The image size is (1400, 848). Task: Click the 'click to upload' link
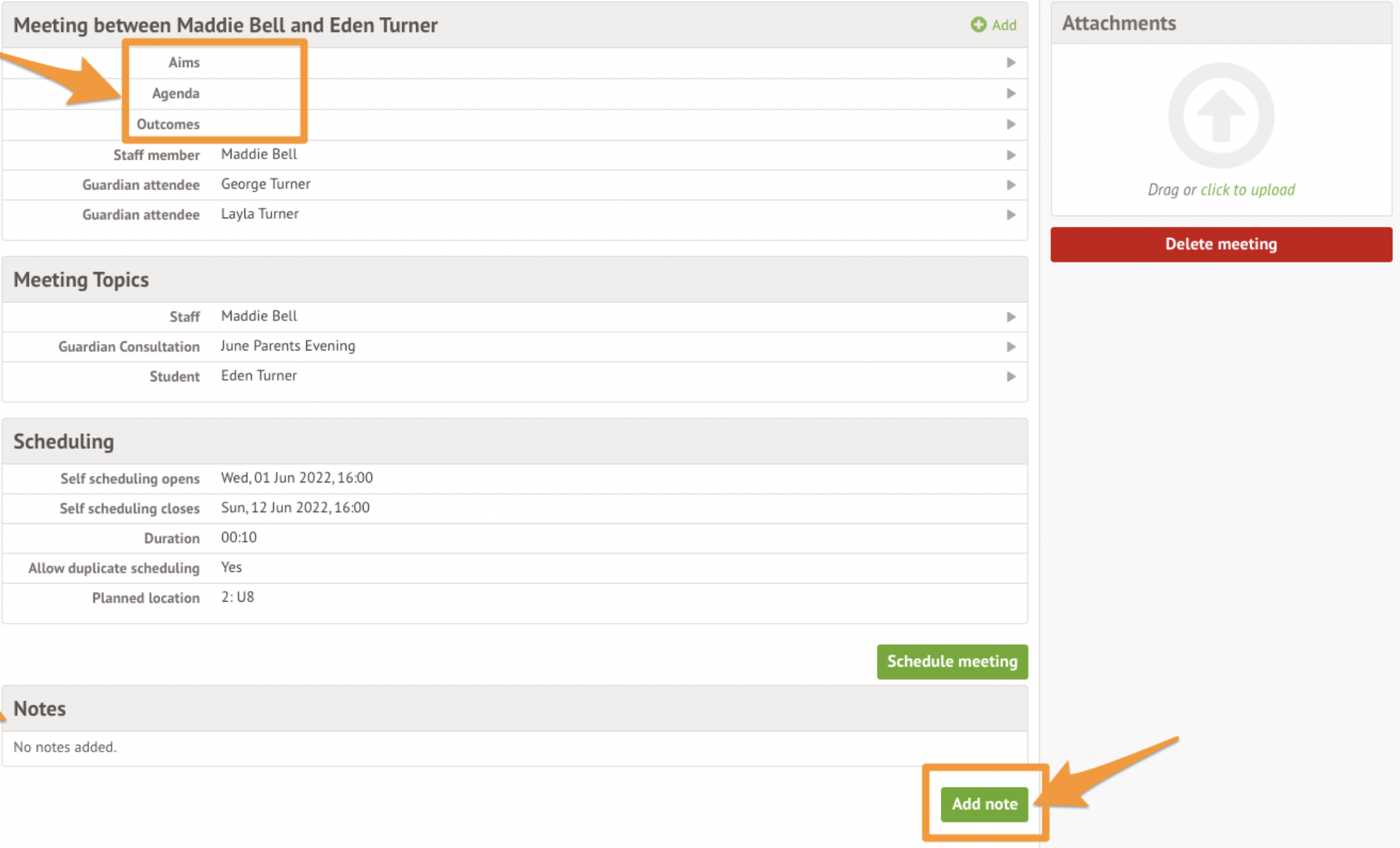click(x=1248, y=190)
